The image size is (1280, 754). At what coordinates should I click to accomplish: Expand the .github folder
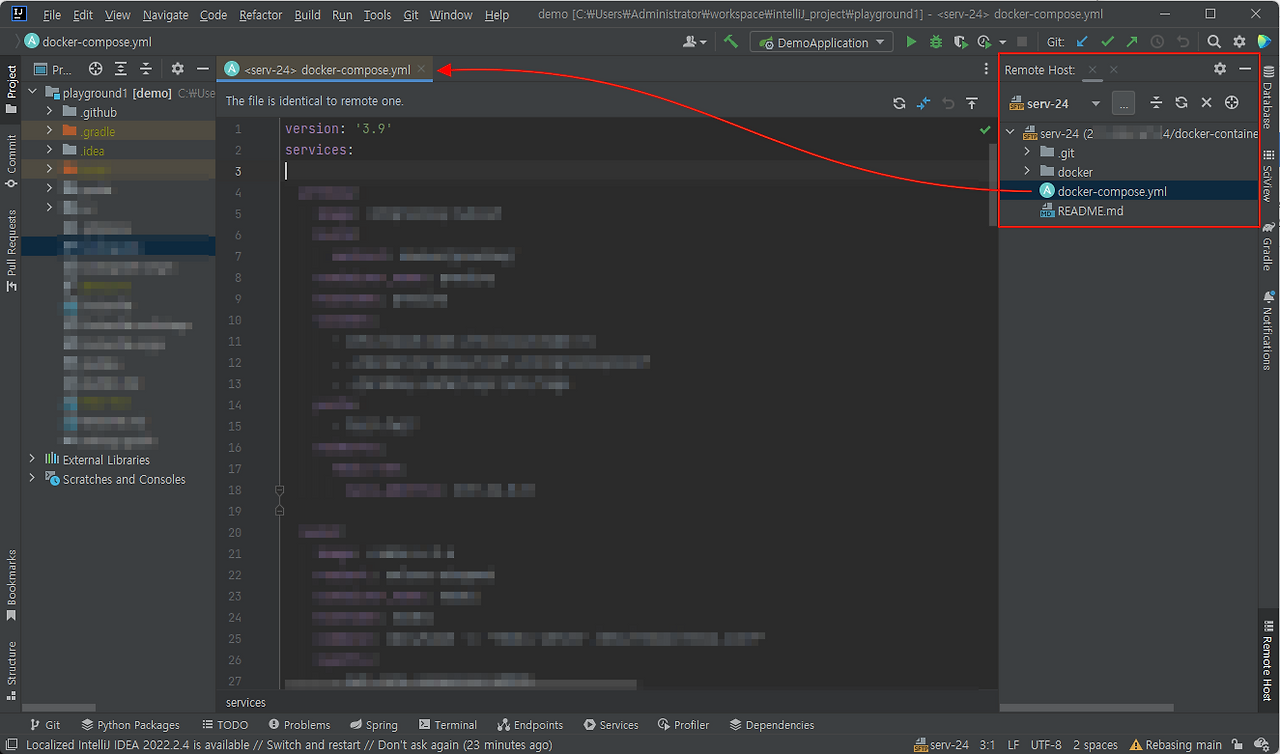pyautogui.click(x=49, y=112)
